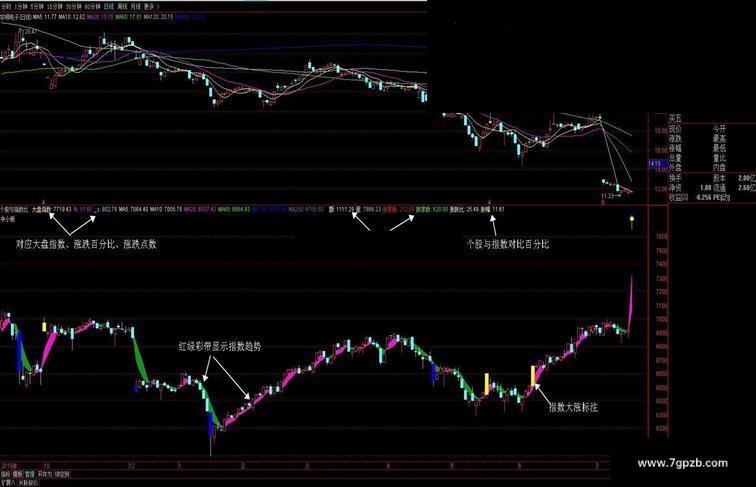Click the 今开 field in quote panel

(719, 129)
